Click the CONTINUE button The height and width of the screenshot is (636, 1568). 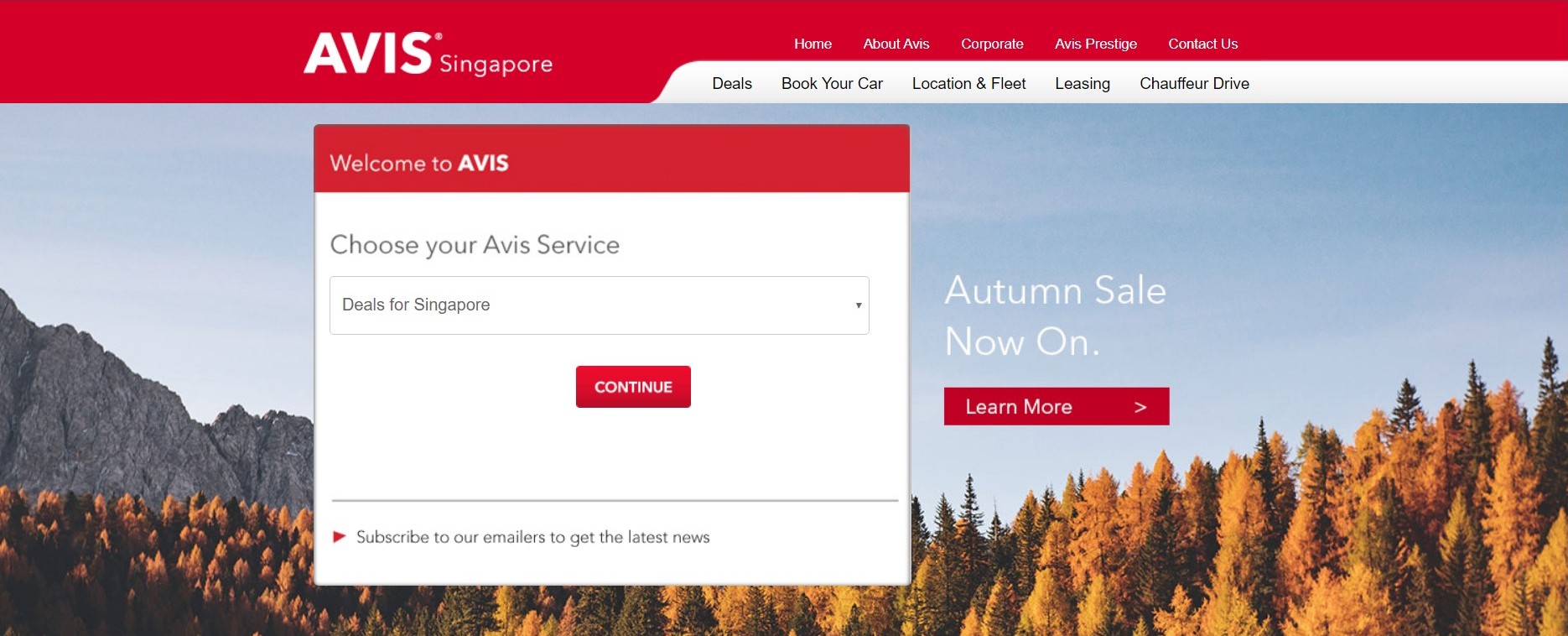point(633,387)
